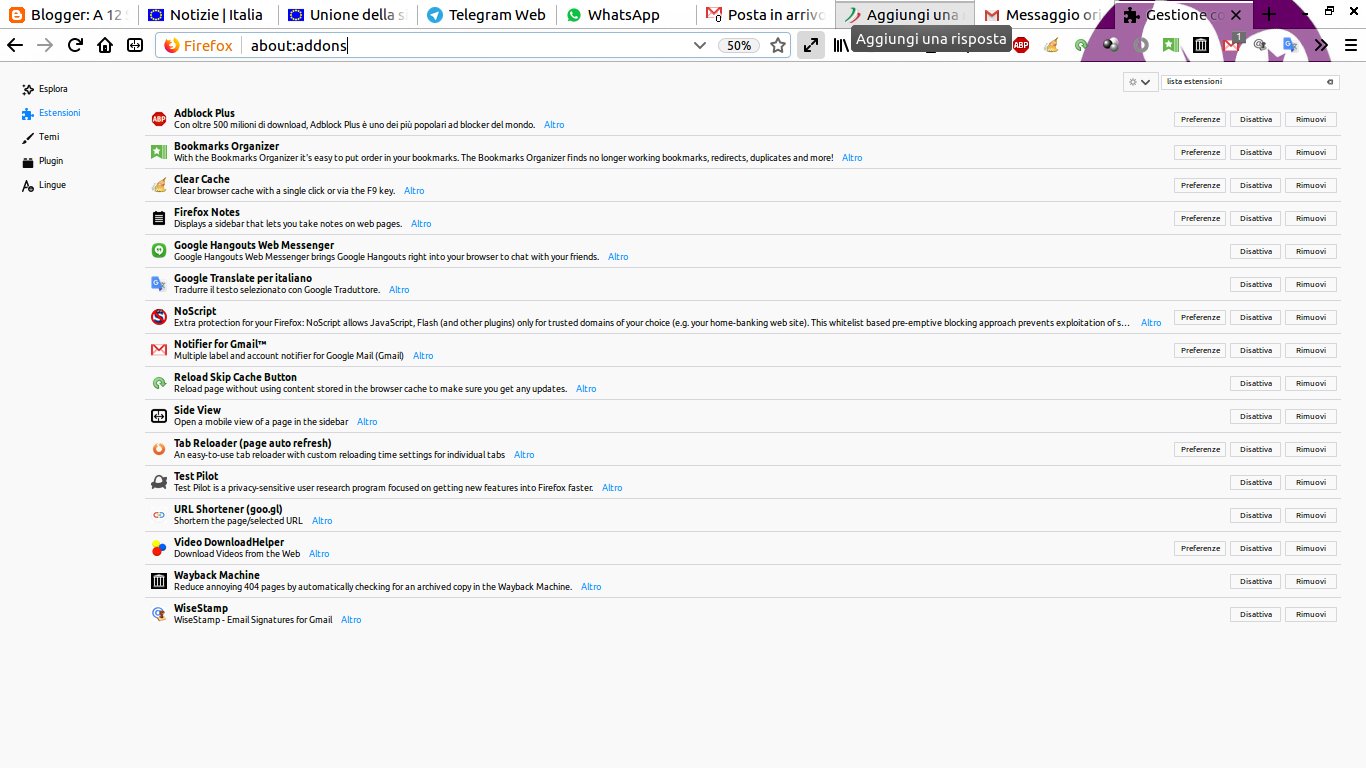This screenshot has width=1366, height=768.
Task: Switch to the Telegram Web tab
Action: click(486, 14)
